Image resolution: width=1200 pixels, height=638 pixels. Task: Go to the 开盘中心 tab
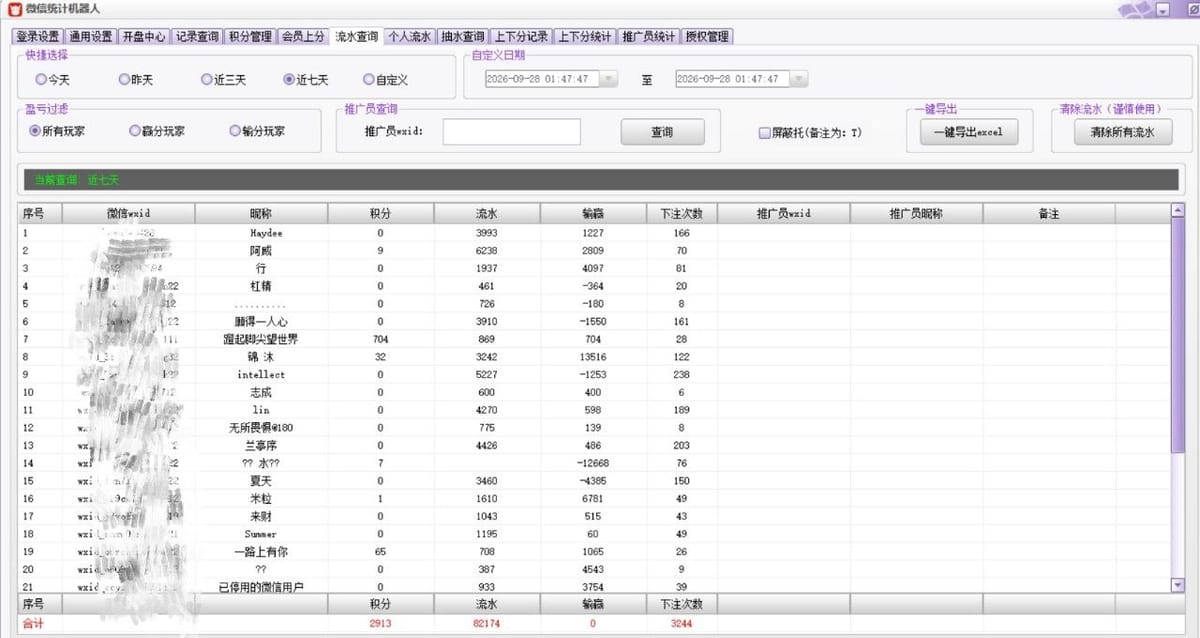click(144, 37)
